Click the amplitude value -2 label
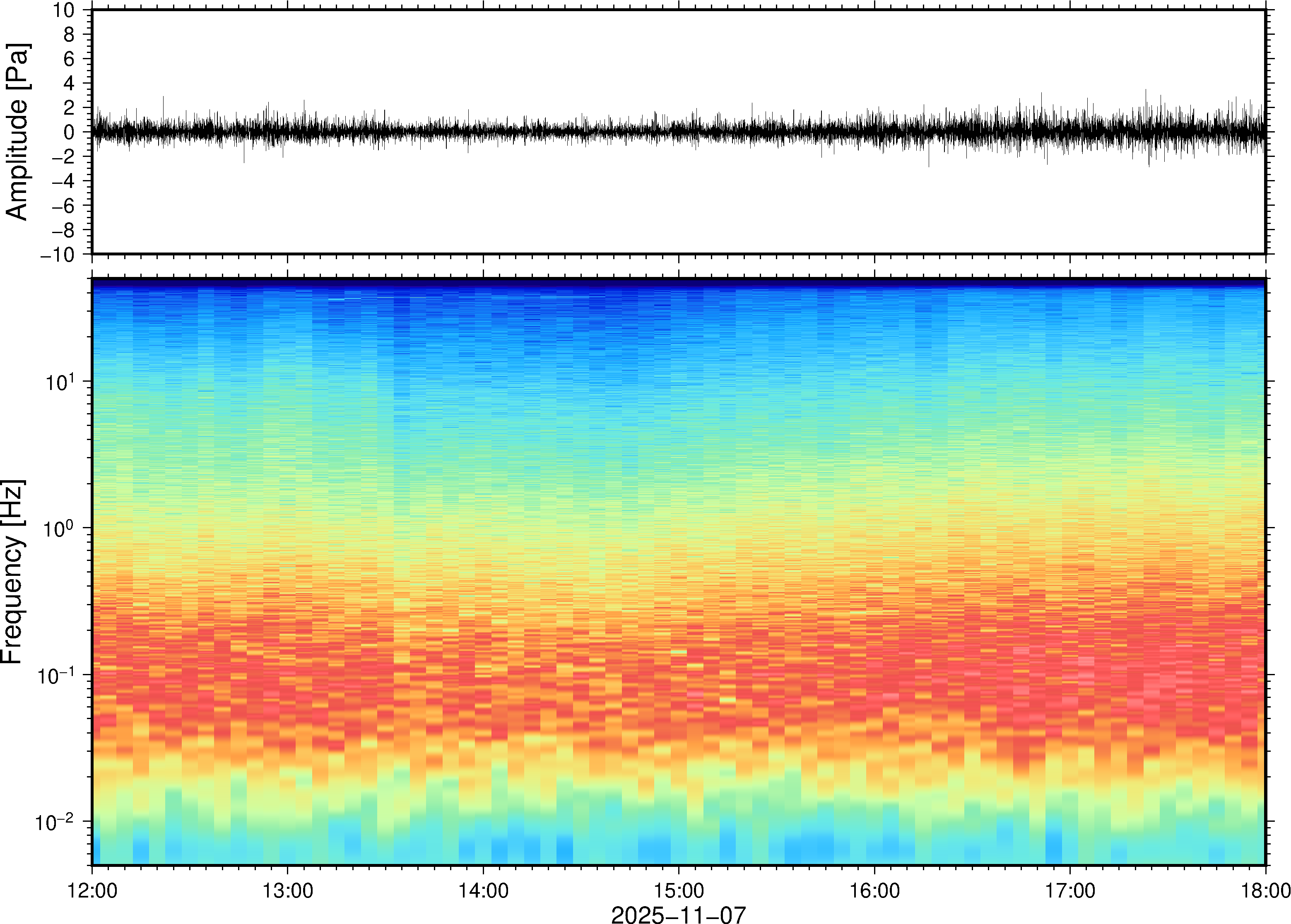The image size is (1291, 924). point(63,157)
